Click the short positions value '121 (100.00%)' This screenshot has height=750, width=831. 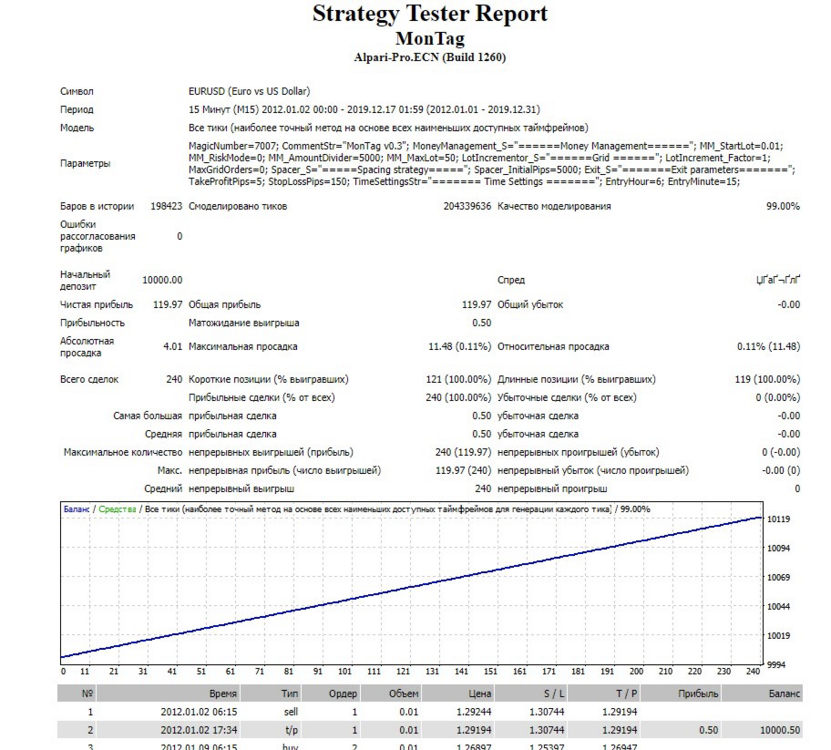(x=458, y=380)
